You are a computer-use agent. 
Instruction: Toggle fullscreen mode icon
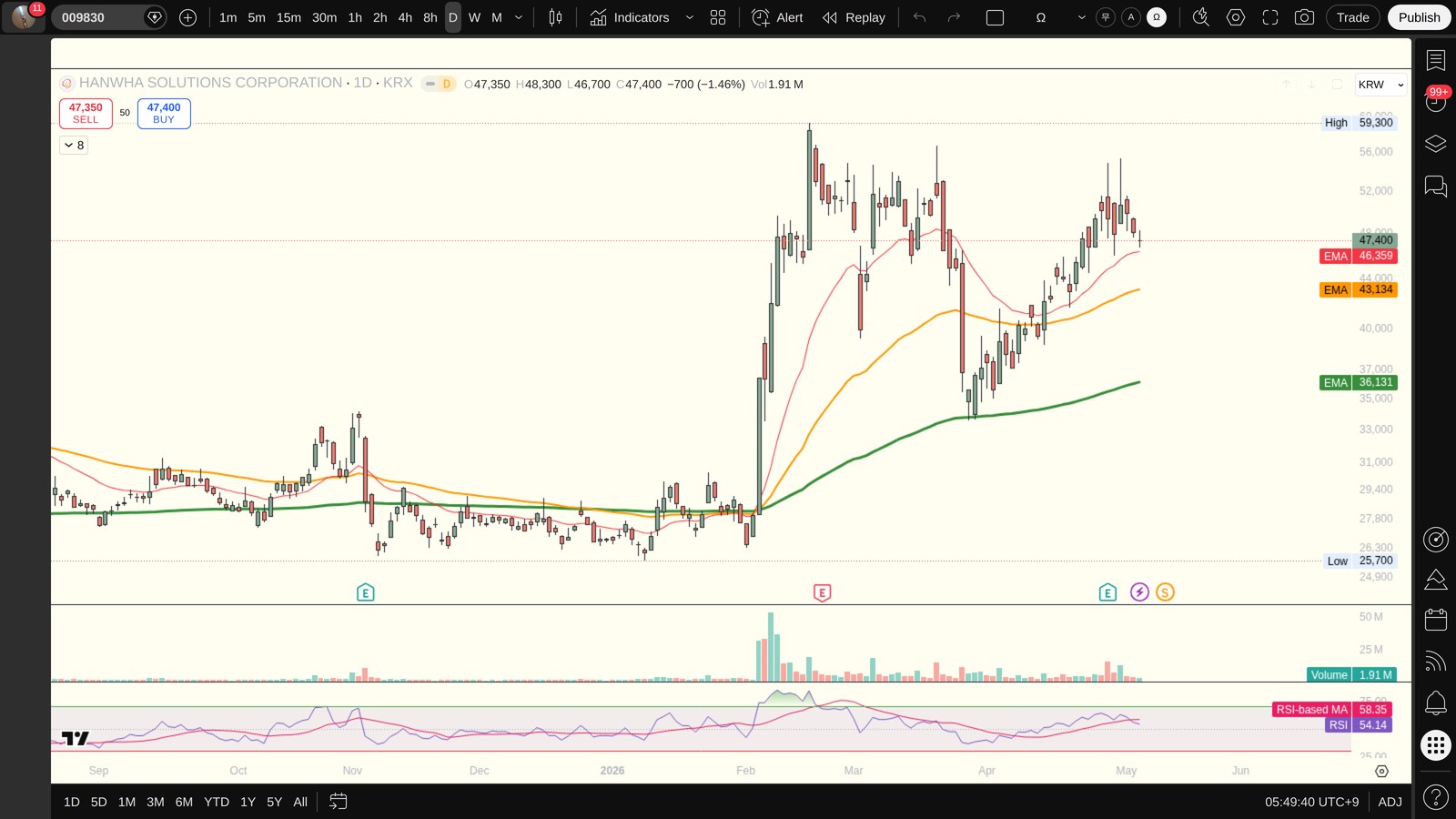[1270, 17]
